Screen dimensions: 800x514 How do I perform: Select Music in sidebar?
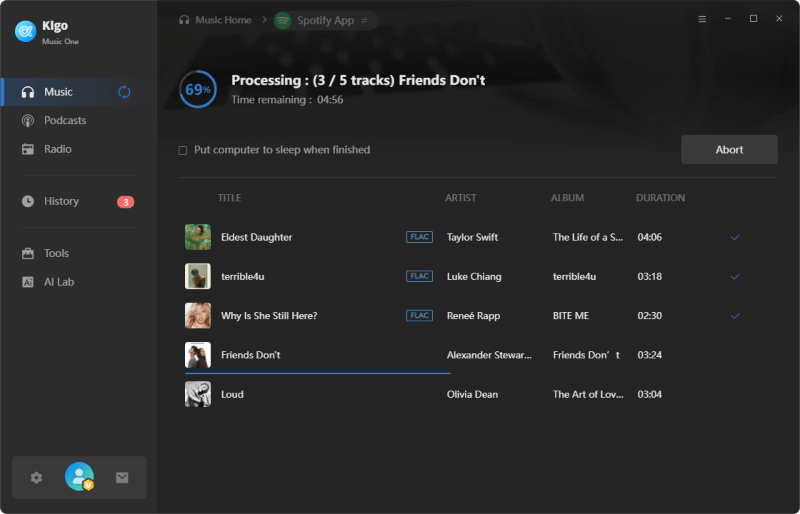[58, 92]
